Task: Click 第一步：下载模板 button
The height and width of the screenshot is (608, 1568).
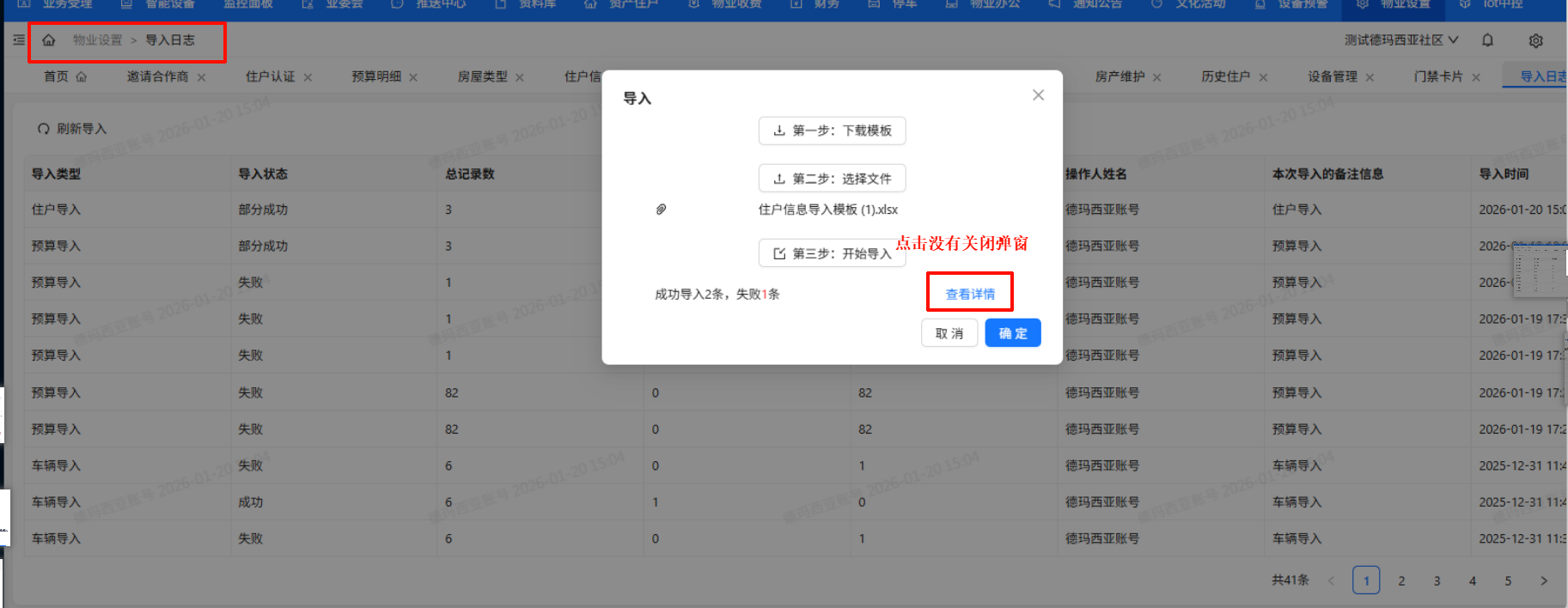Action: pos(832,131)
